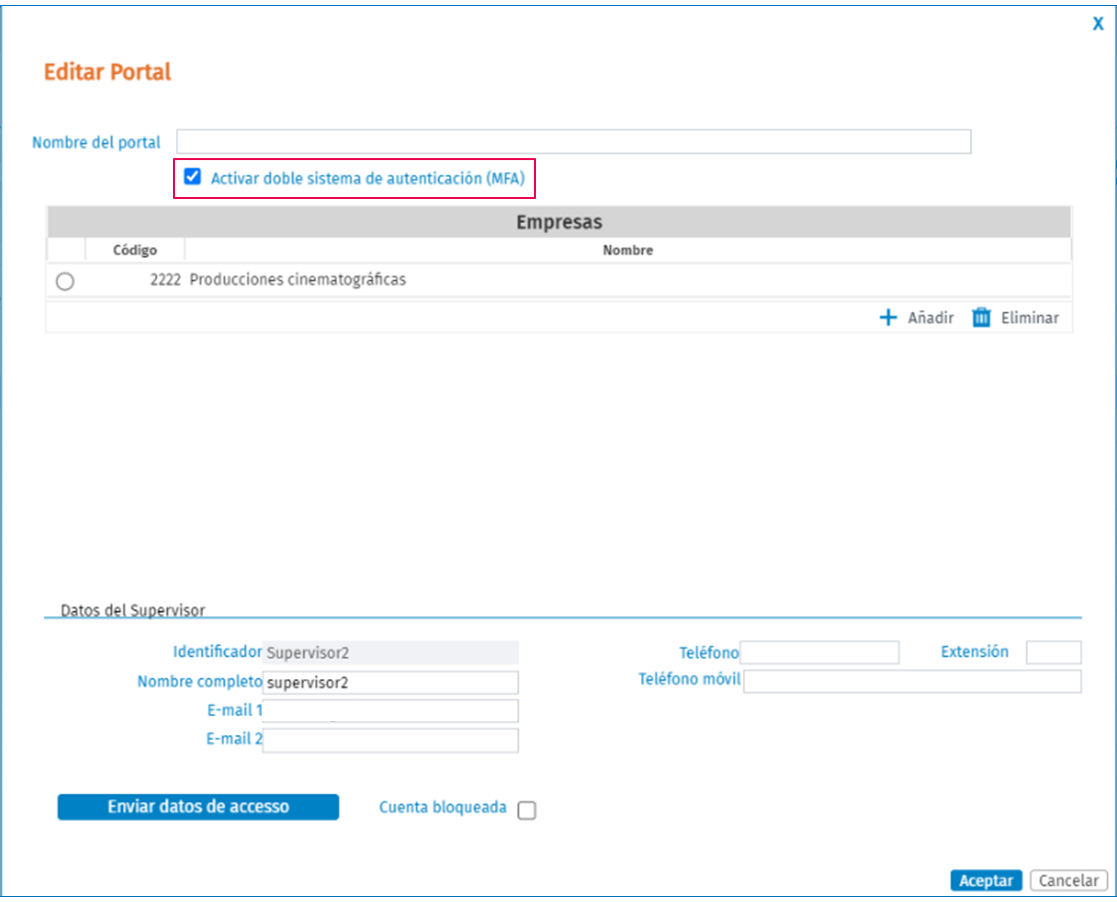Image resolution: width=1117 pixels, height=902 pixels.
Task: Select the Producciones cinematográficas row name
Action: (x=298, y=279)
